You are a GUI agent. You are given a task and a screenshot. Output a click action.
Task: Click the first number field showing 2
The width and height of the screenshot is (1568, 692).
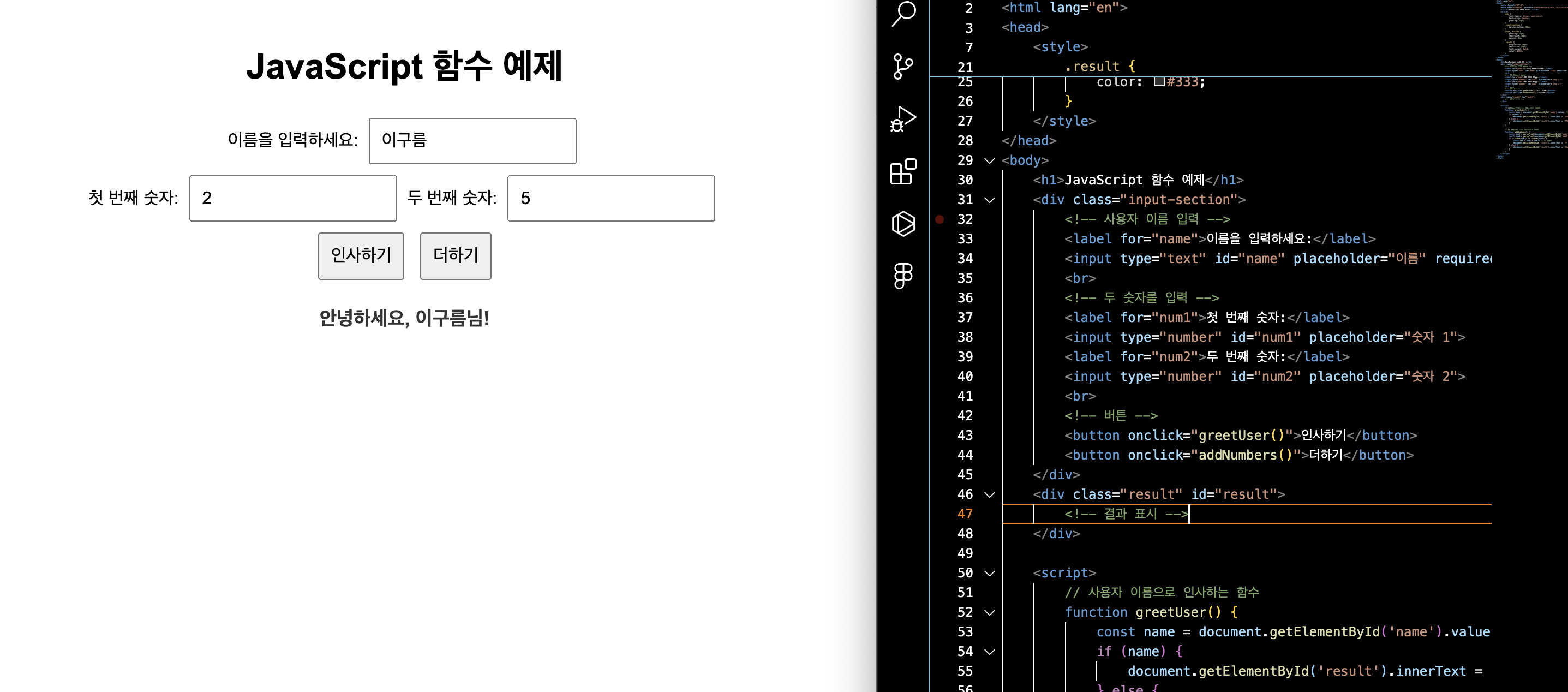pyautogui.click(x=293, y=199)
